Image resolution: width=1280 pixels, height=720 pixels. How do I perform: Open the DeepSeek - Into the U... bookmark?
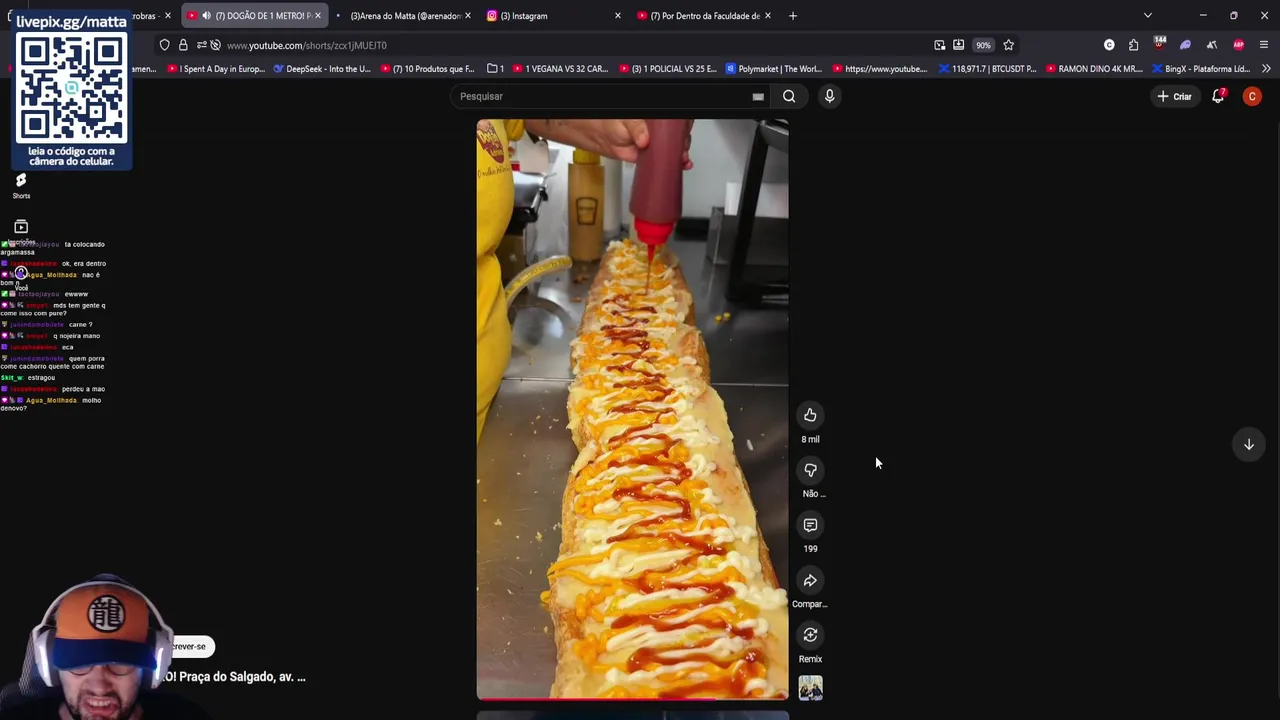(322, 69)
